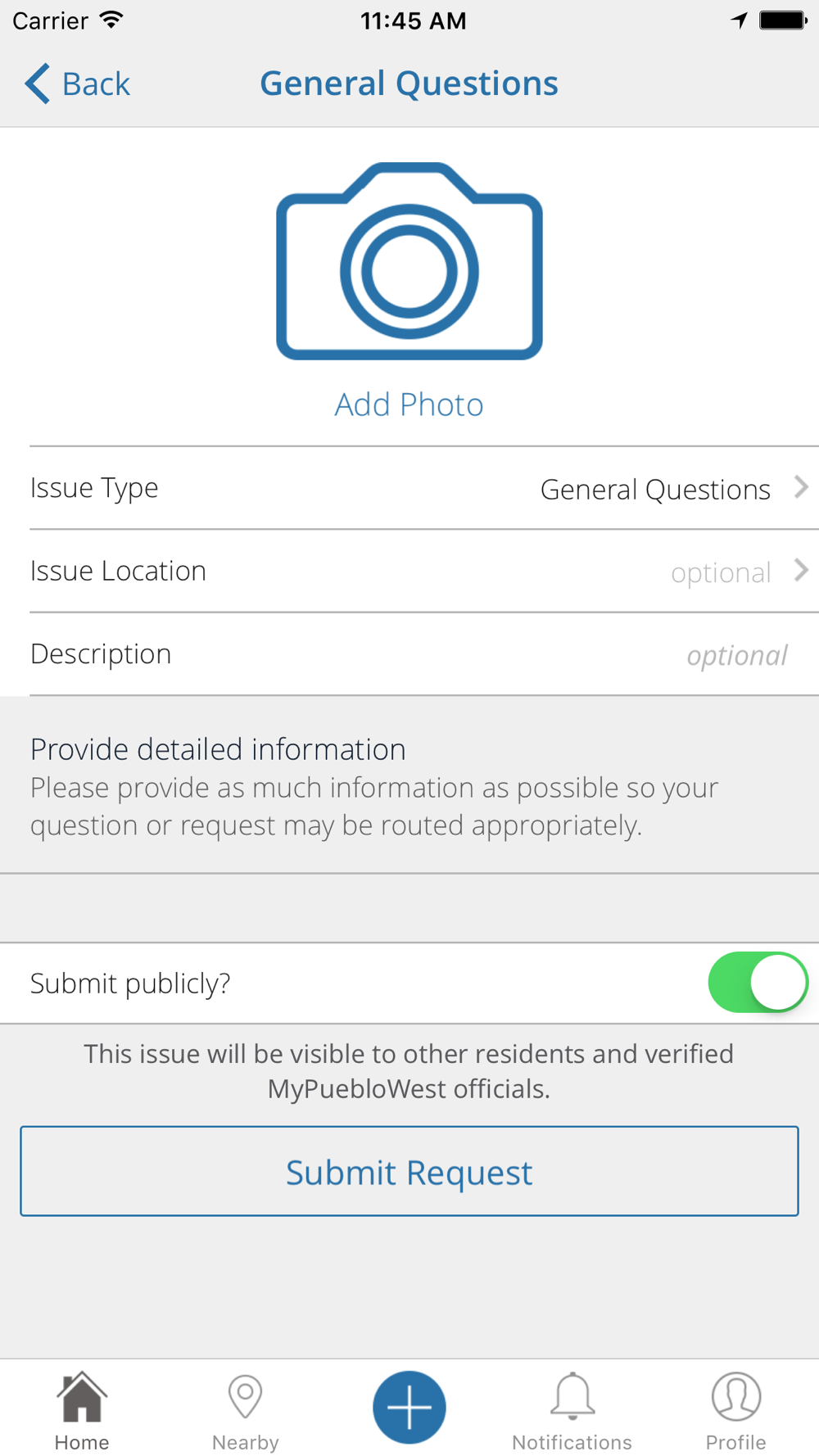Open the Nearby map pin icon
This screenshot has height=1456, width=819.
[x=245, y=1396]
